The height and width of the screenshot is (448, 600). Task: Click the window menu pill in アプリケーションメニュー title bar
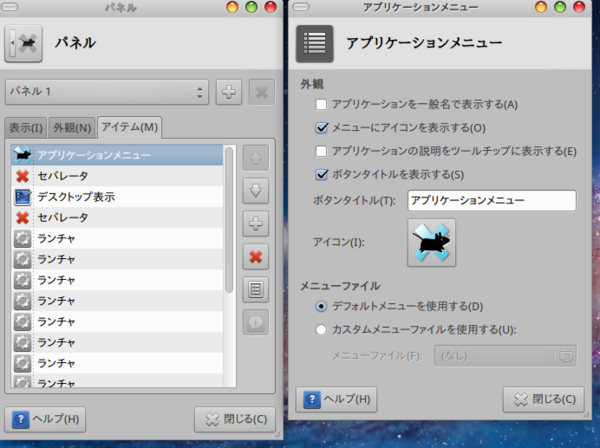[301, 7]
